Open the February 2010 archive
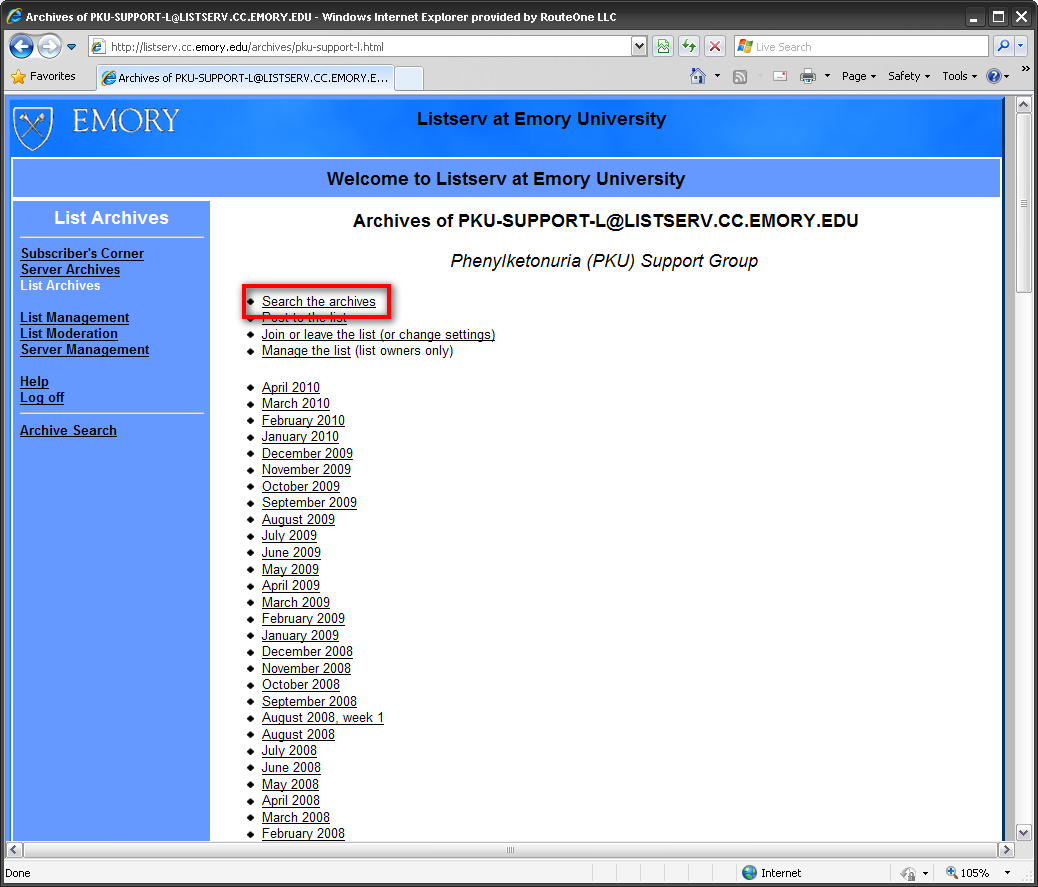 pyautogui.click(x=303, y=420)
